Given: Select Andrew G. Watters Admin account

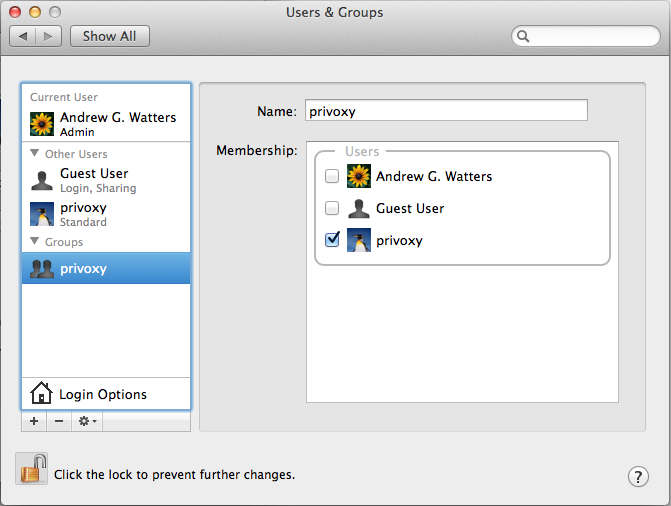Looking at the screenshot, I should pos(106,124).
